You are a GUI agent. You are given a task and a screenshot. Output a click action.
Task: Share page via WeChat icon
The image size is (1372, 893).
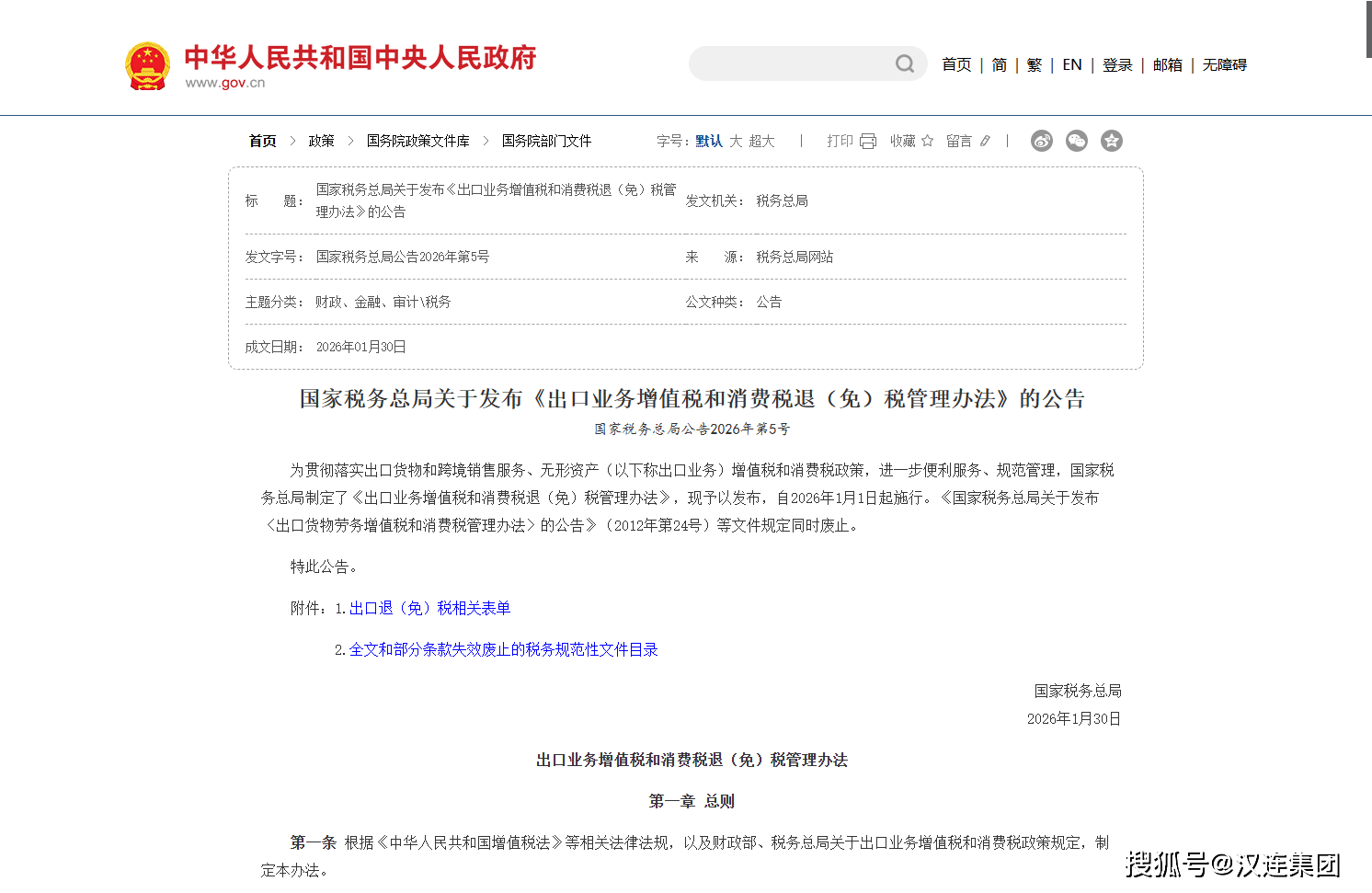tap(1076, 141)
